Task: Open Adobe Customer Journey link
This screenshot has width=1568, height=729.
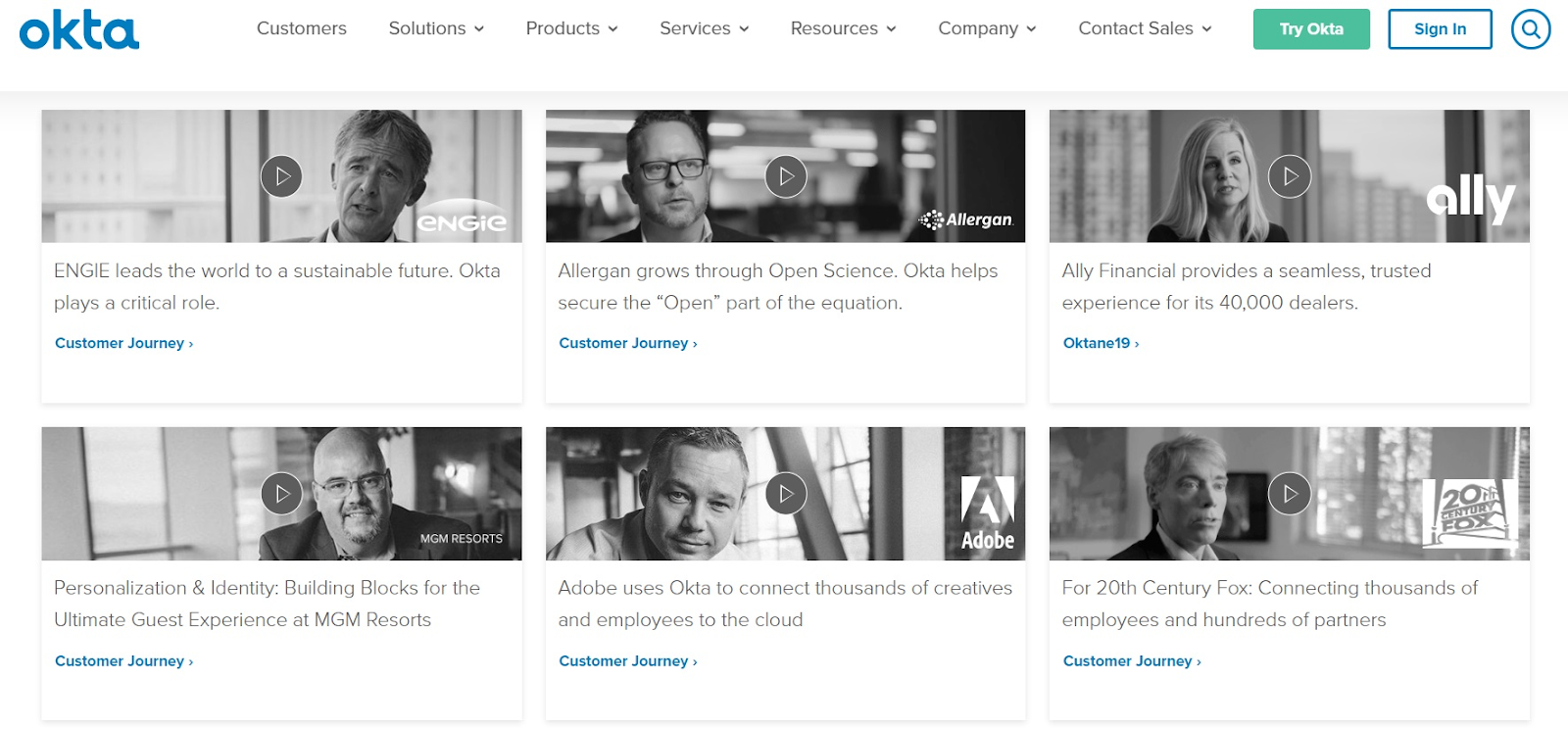Action: pyautogui.click(x=628, y=661)
